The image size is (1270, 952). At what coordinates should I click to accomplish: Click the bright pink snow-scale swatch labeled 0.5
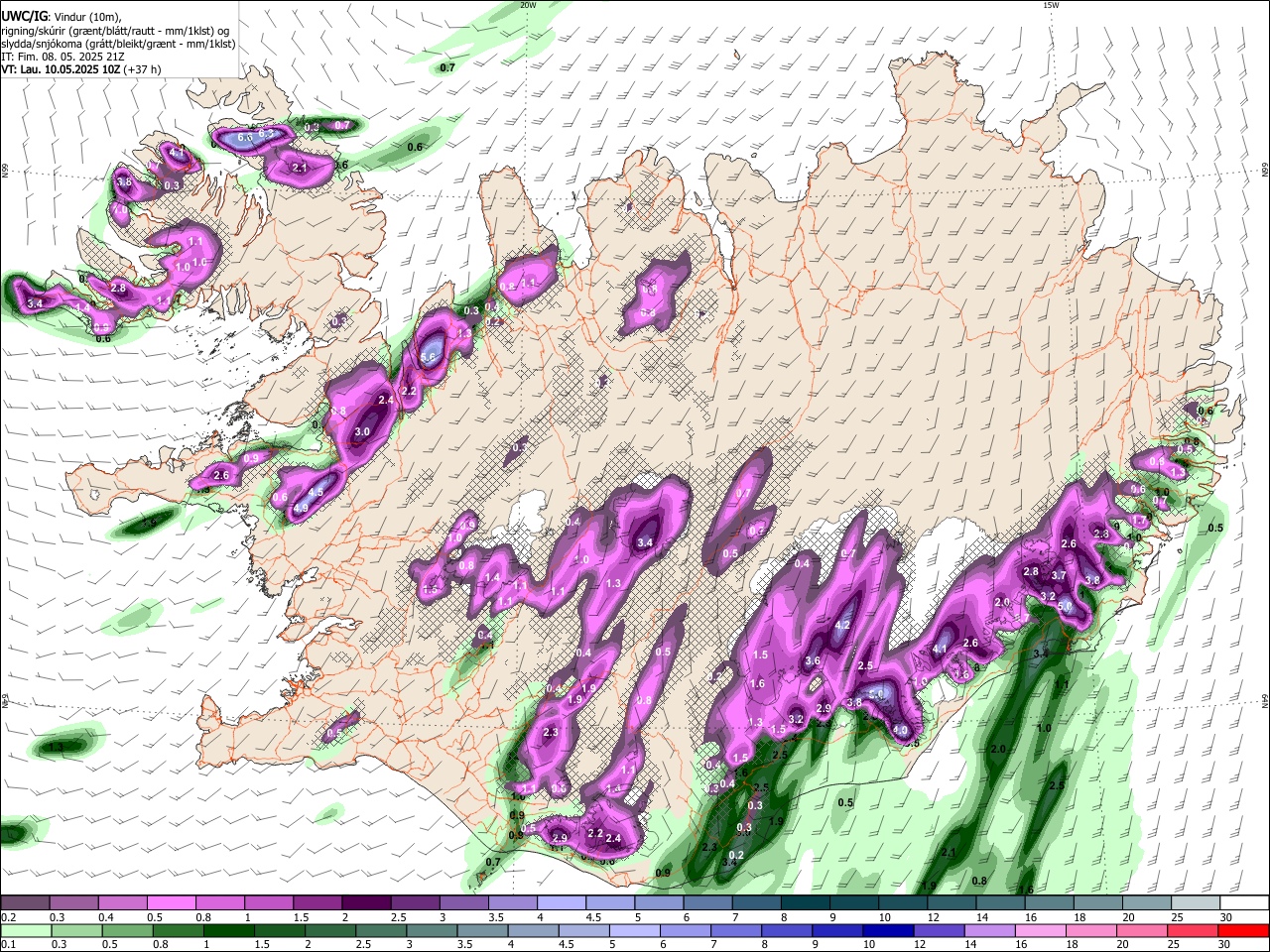(x=171, y=903)
